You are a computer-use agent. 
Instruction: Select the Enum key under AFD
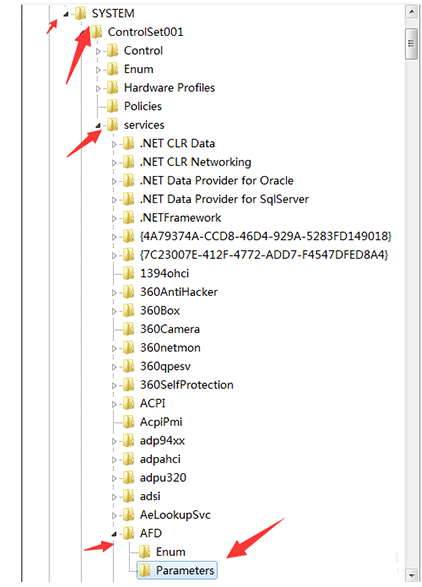tap(170, 551)
